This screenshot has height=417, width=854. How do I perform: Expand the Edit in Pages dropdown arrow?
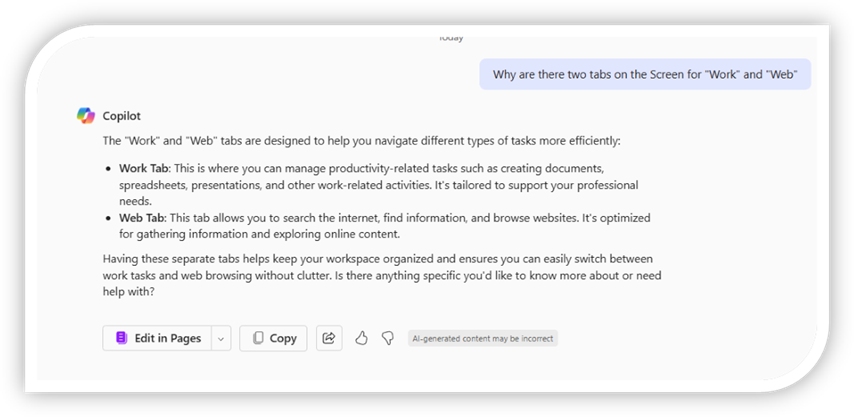(x=221, y=338)
